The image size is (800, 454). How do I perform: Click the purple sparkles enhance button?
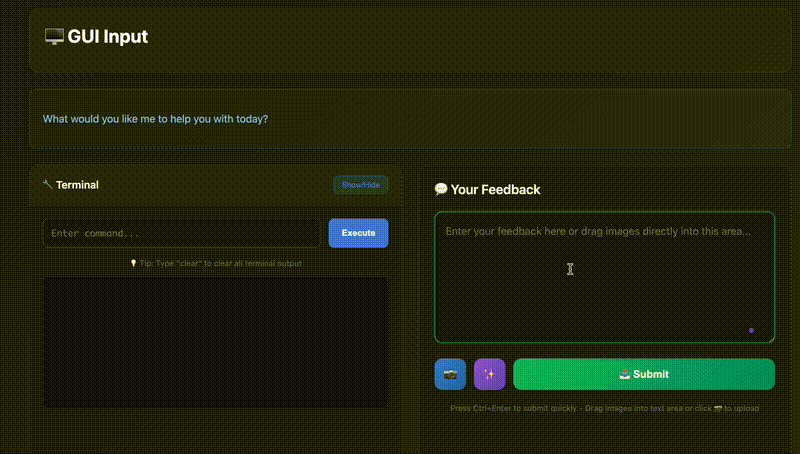[x=489, y=374]
